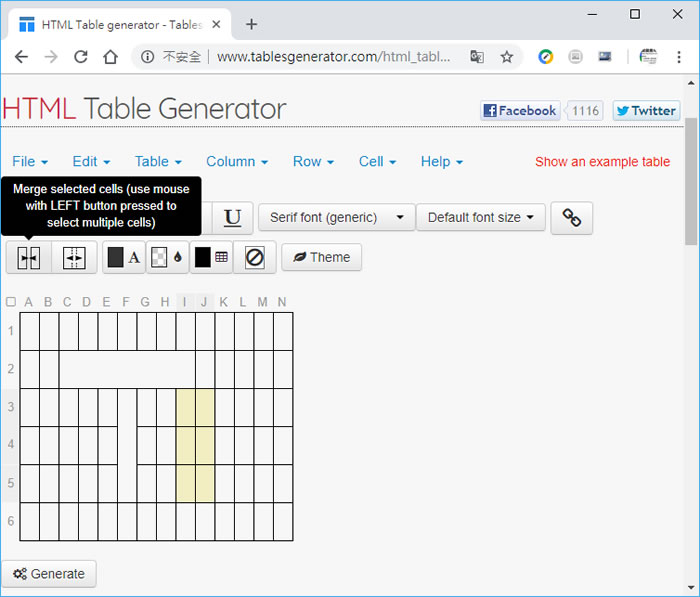Click the browser forward arrow
The image size is (700, 597).
click(x=51, y=57)
